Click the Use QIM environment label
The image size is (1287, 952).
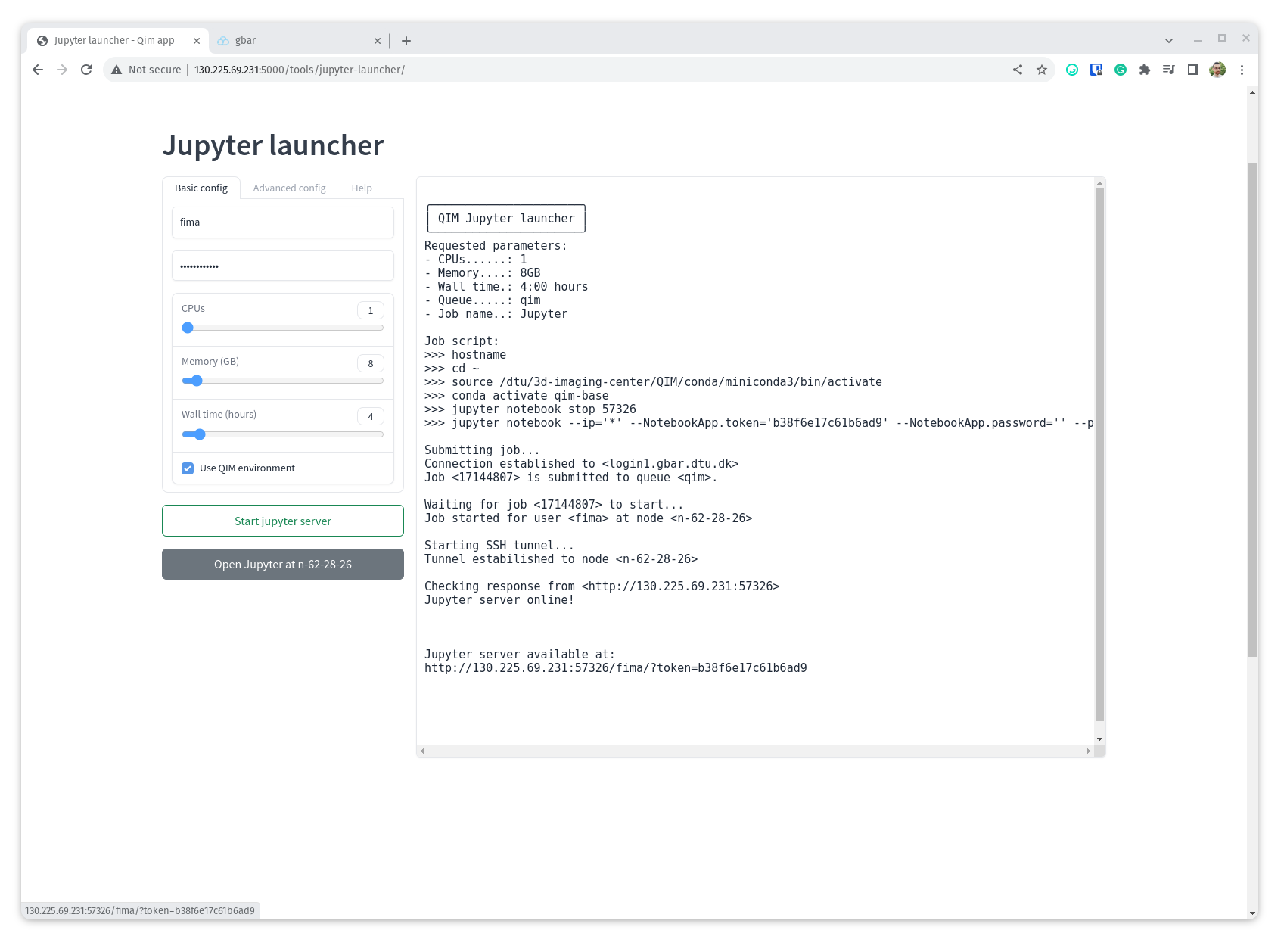click(247, 468)
